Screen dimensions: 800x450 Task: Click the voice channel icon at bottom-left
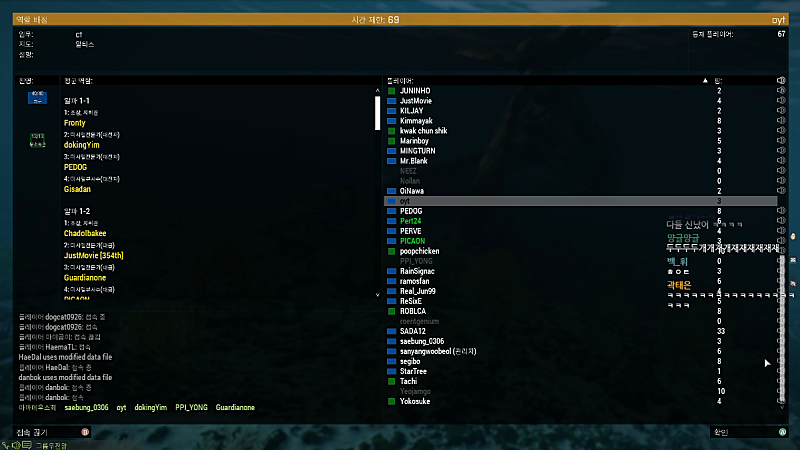[6, 445]
